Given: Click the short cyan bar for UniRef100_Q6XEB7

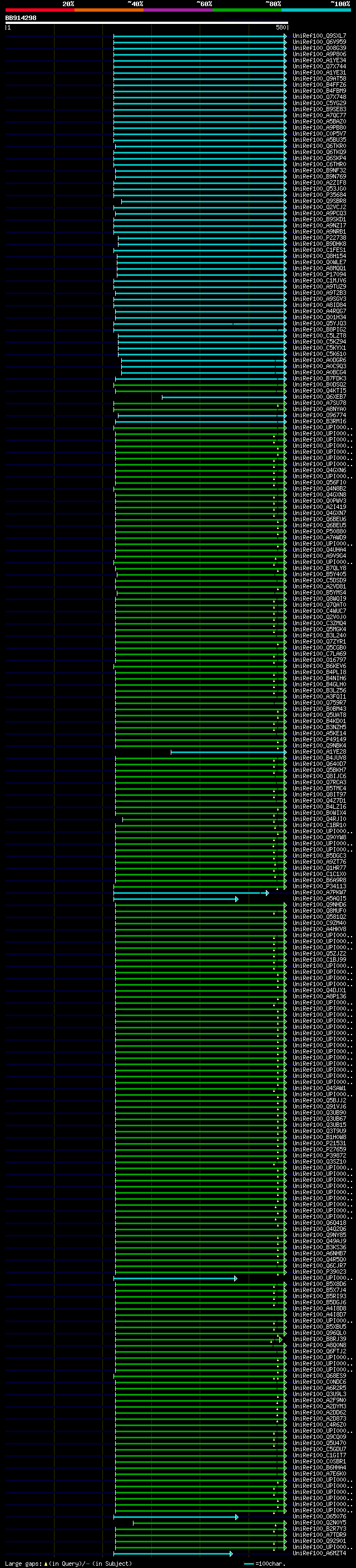Looking at the screenshot, I should click(x=224, y=398).
